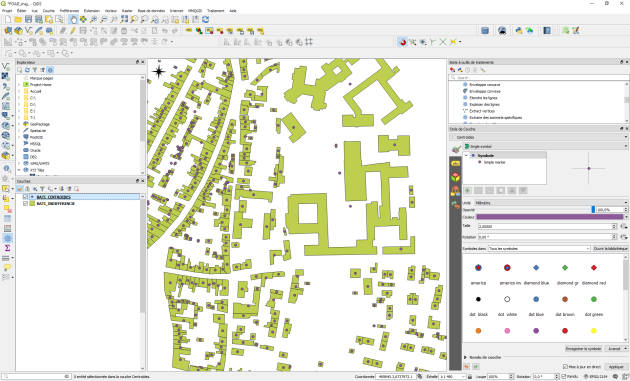Create a new project with the blank page icon

[8, 19]
